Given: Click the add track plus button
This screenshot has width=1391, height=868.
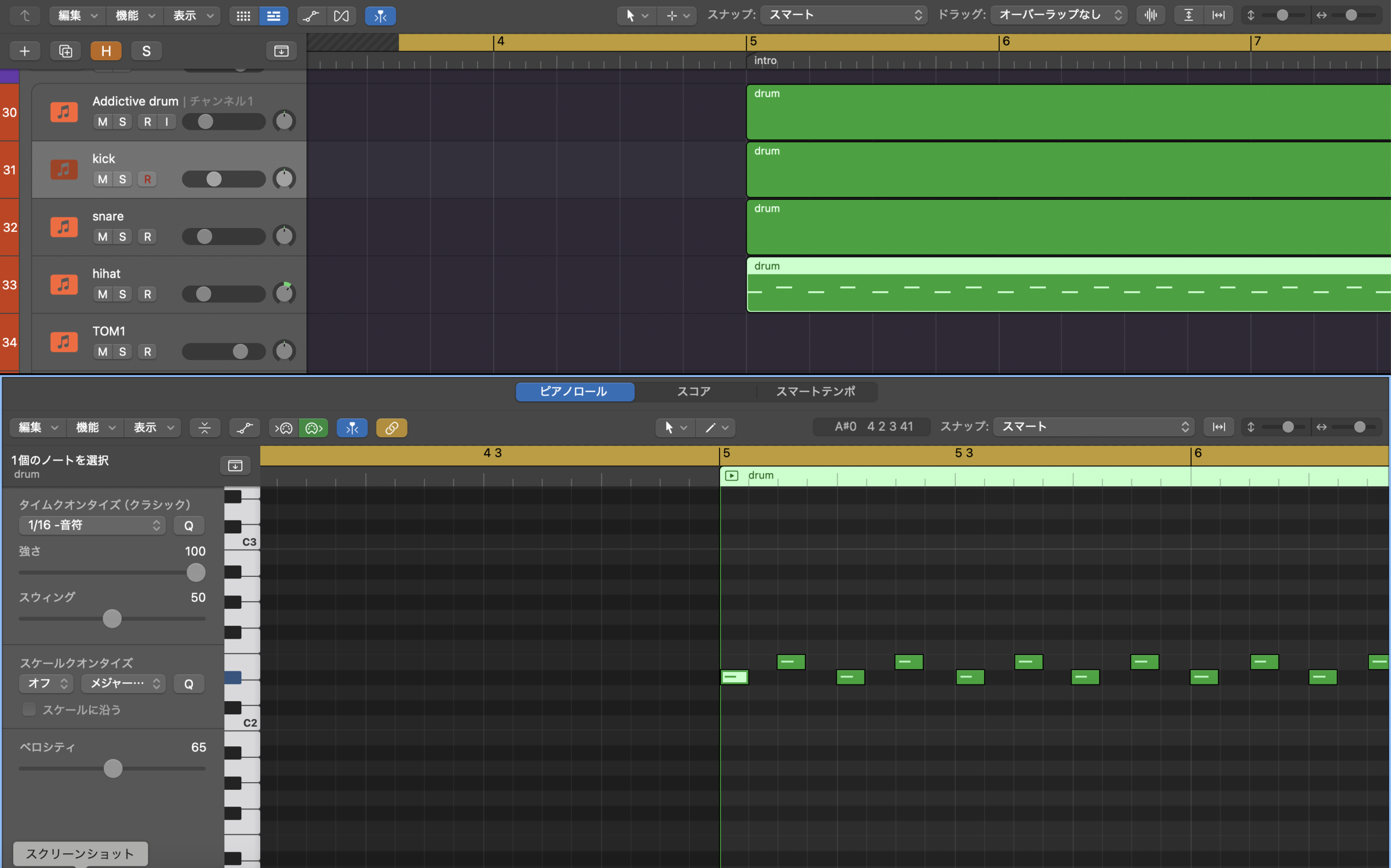Looking at the screenshot, I should pyautogui.click(x=24, y=51).
